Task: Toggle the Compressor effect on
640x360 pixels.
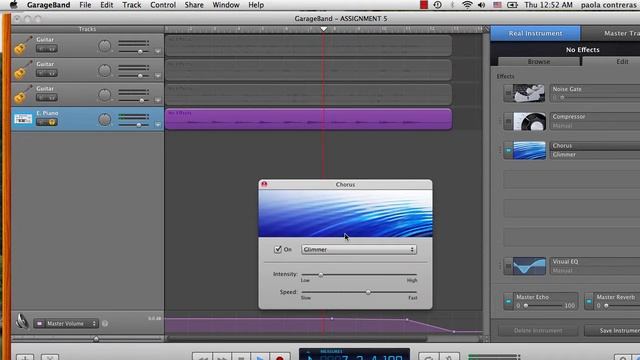Action: tap(508, 121)
